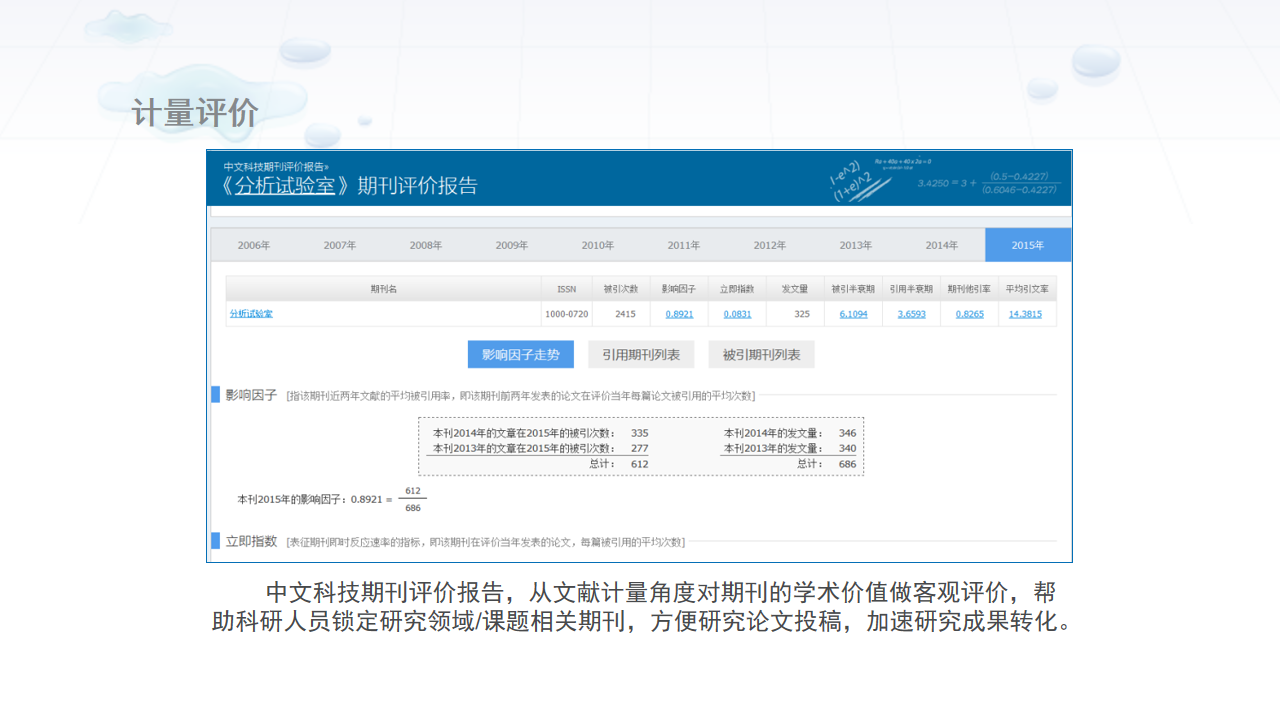
Task: Show the 被引期刊列表 list
Action: [761, 355]
